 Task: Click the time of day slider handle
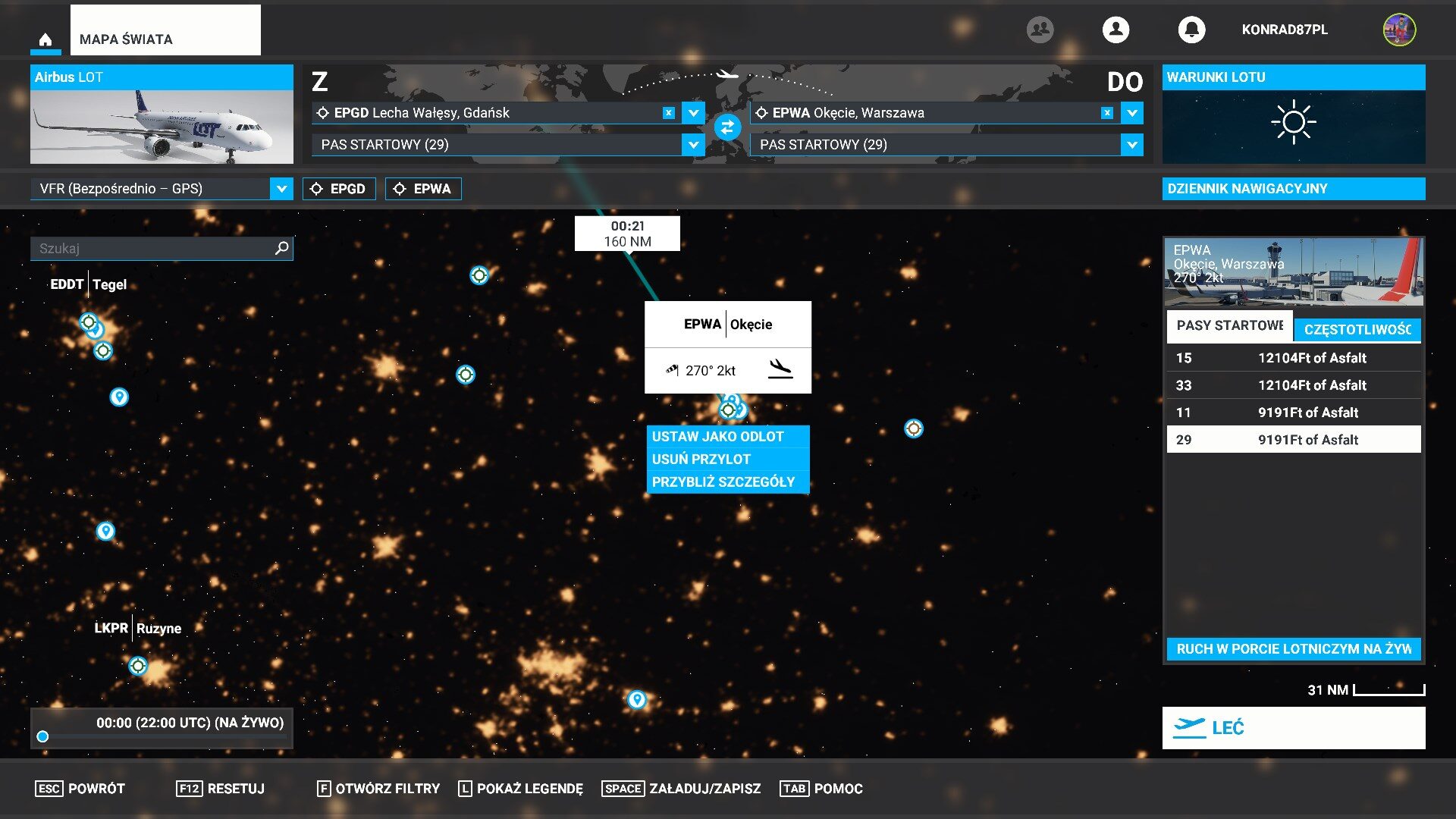pyautogui.click(x=43, y=736)
